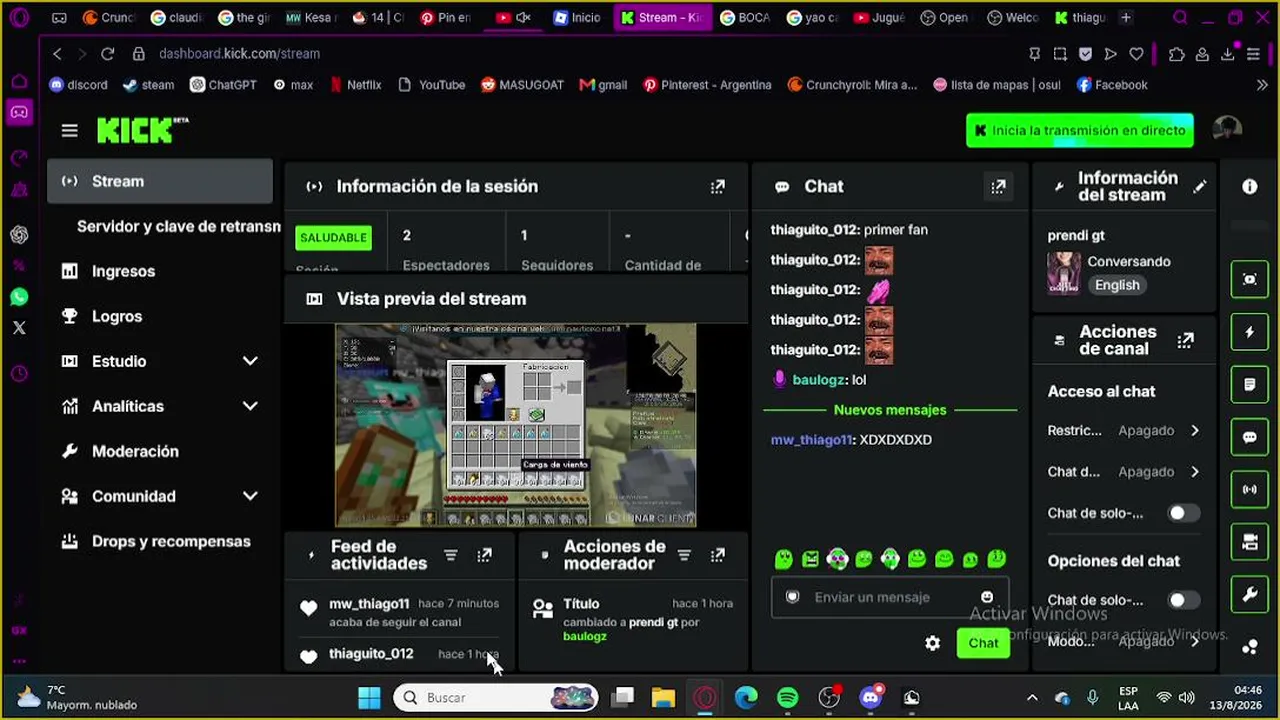Reload the dashboard page
The width and height of the screenshot is (1280, 720).
click(108, 54)
